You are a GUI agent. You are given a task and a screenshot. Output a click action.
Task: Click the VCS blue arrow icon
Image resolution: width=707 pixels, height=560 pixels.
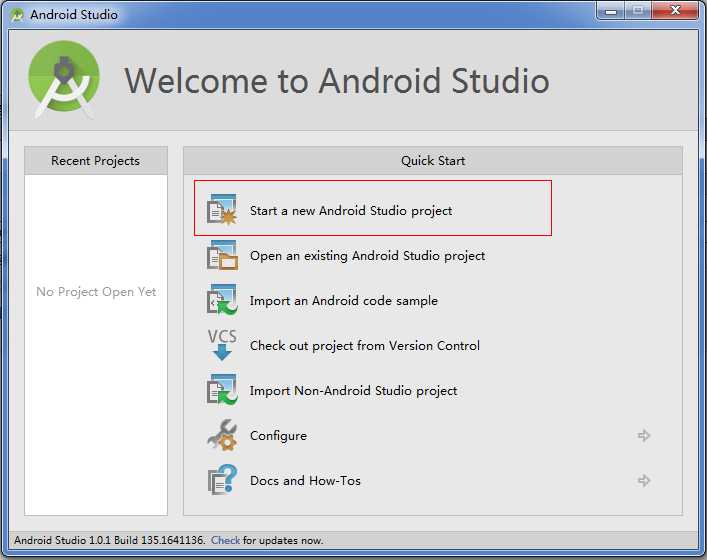tap(222, 345)
